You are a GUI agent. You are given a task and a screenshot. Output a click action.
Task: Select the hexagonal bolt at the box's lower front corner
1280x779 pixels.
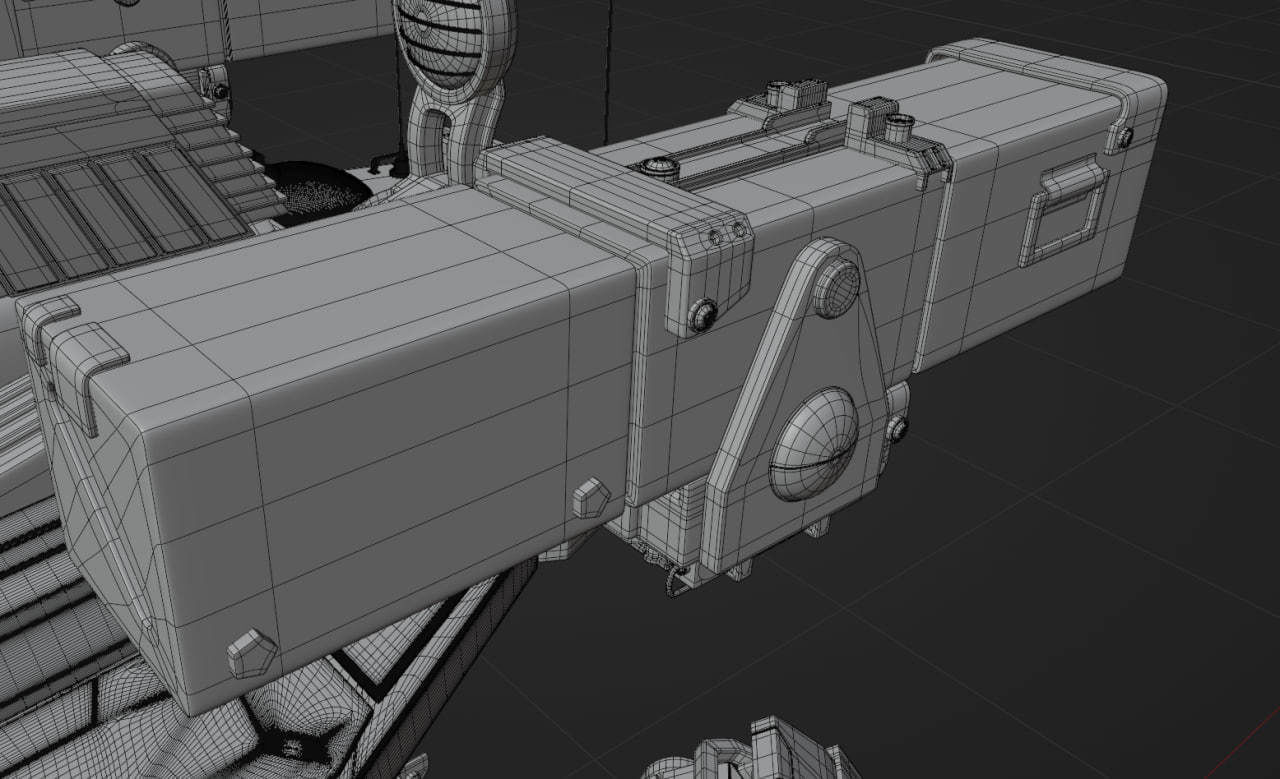tap(251, 653)
